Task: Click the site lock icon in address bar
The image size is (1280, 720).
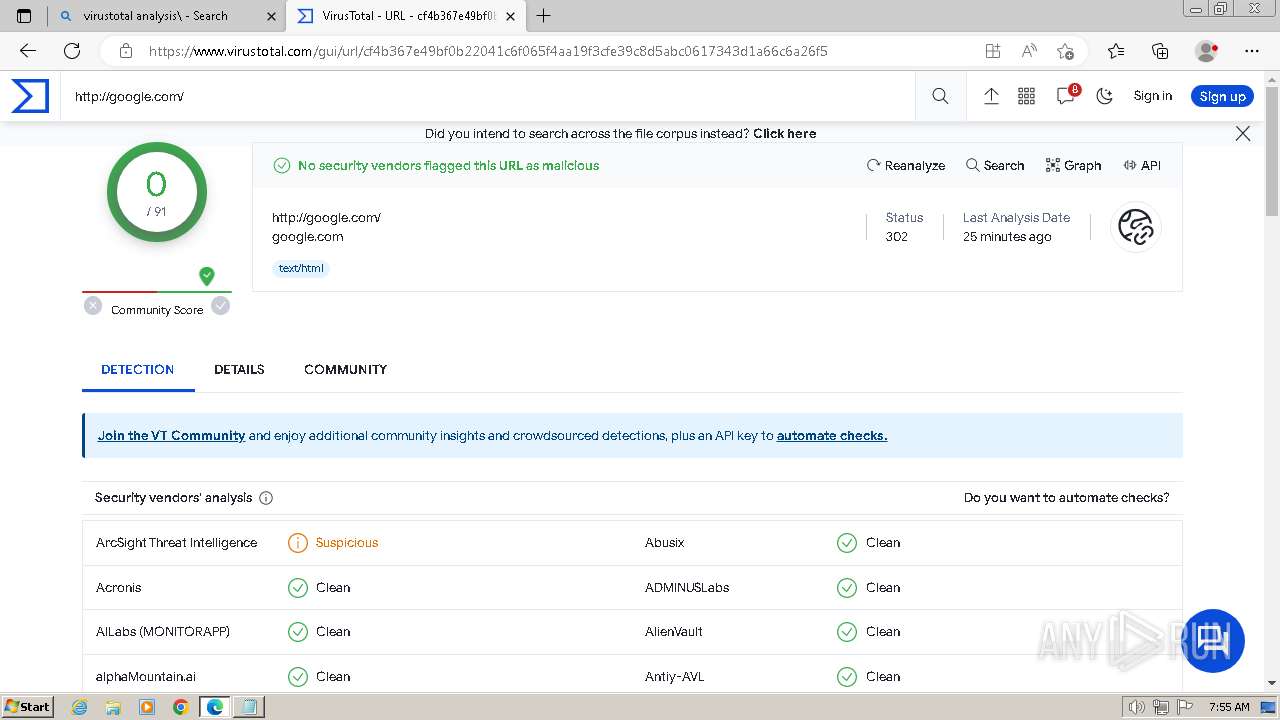Action: (x=125, y=51)
